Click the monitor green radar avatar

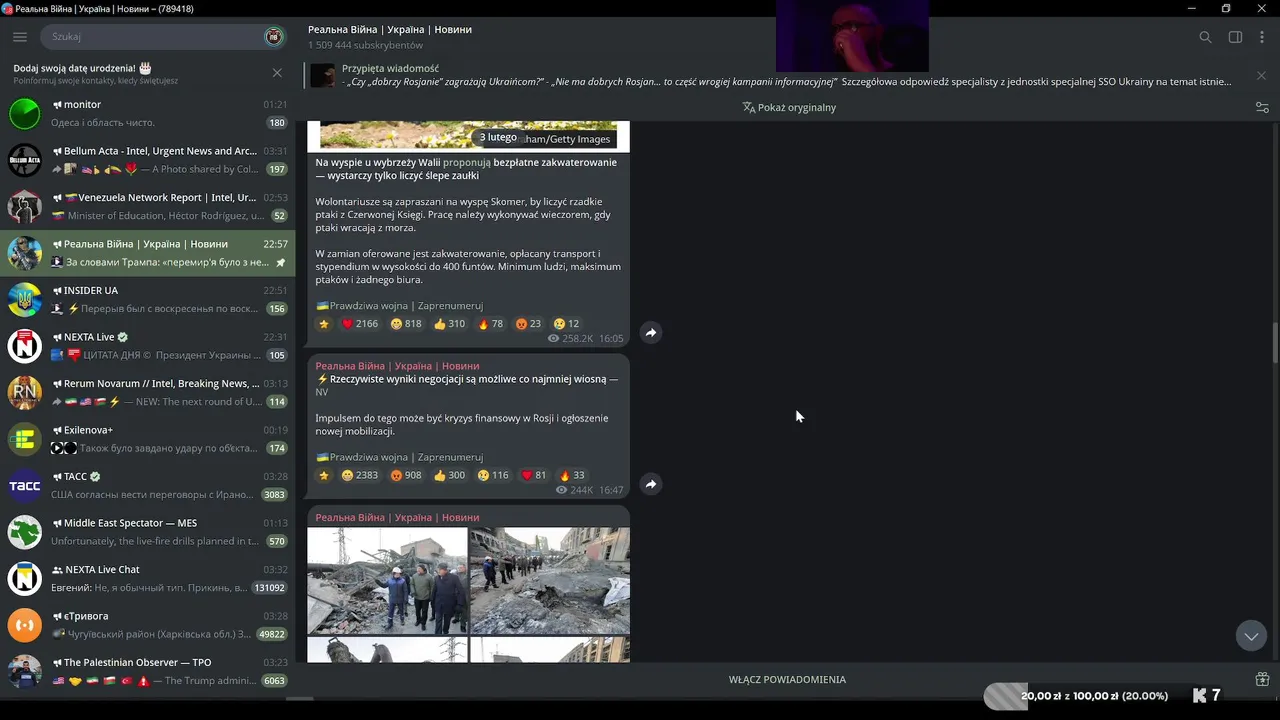25,113
